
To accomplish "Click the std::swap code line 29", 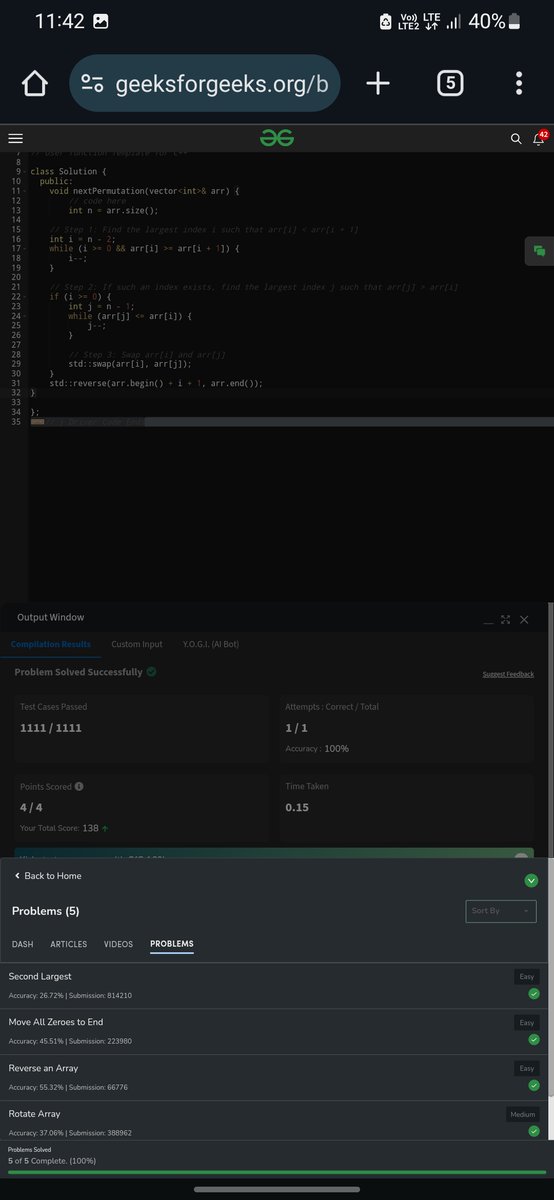I will (x=129, y=364).
